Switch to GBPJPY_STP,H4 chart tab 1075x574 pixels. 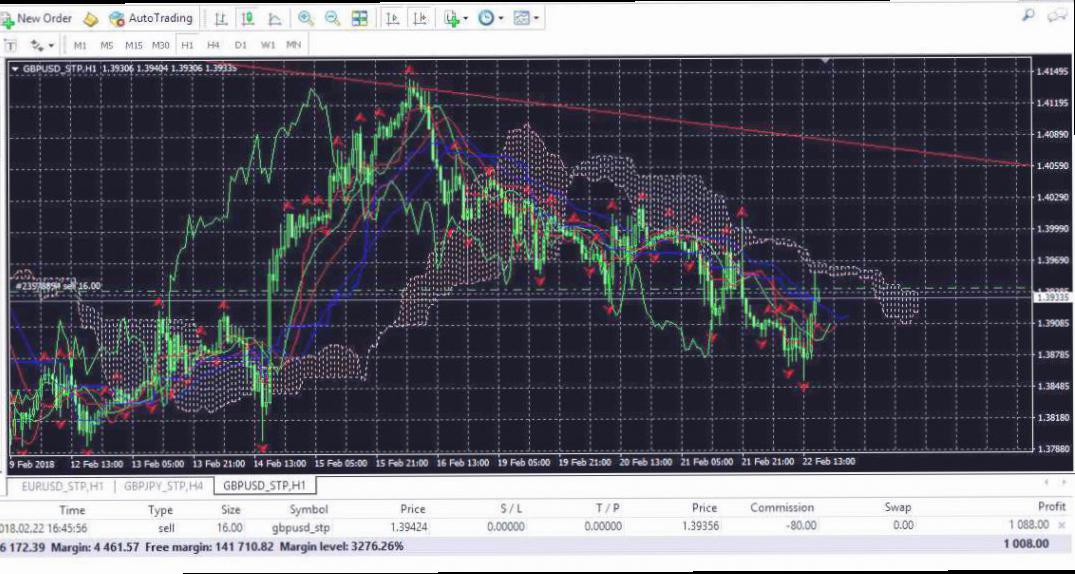(x=163, y=486)
